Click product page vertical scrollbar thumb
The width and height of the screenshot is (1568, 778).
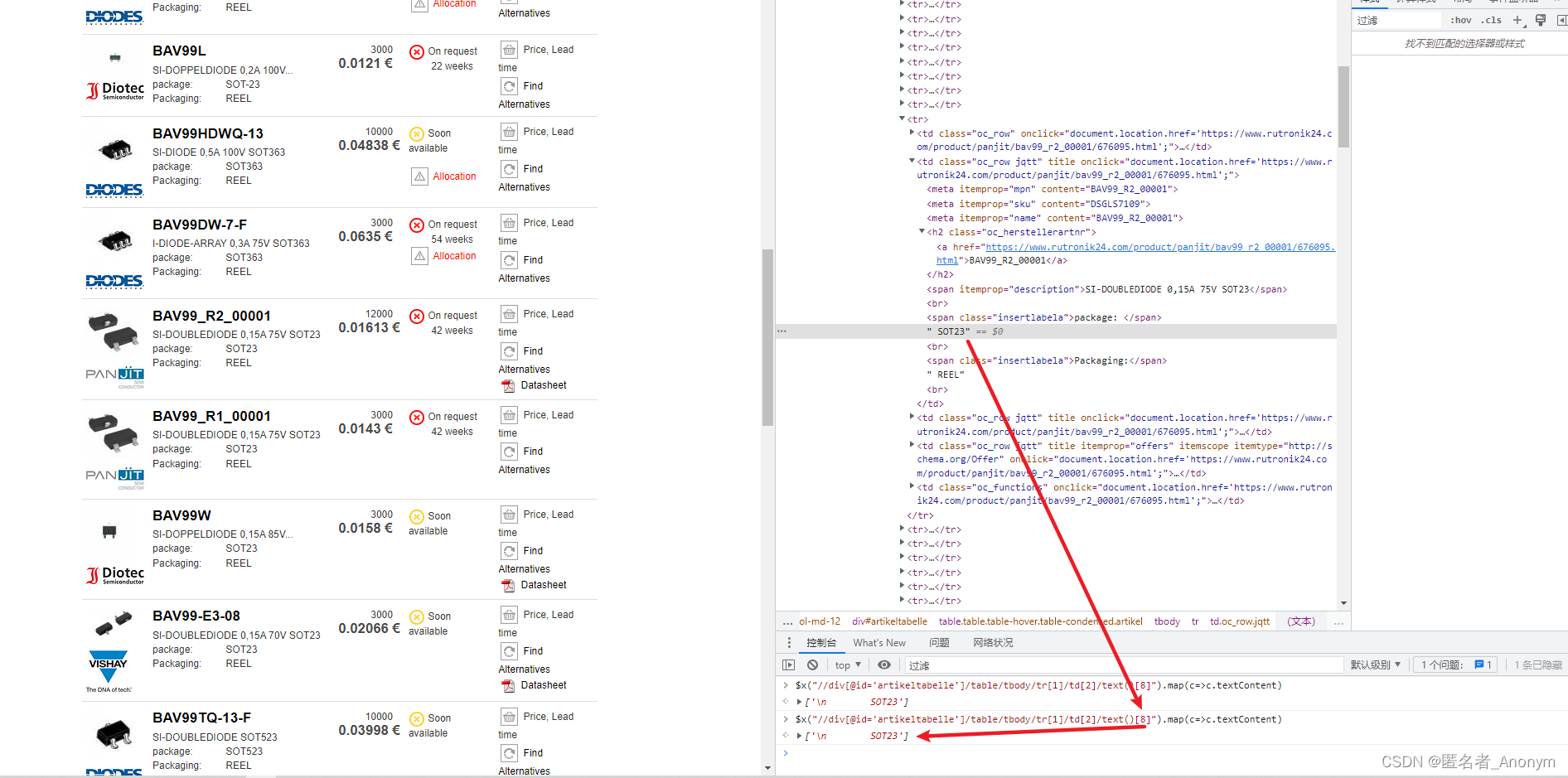[767, 337]
